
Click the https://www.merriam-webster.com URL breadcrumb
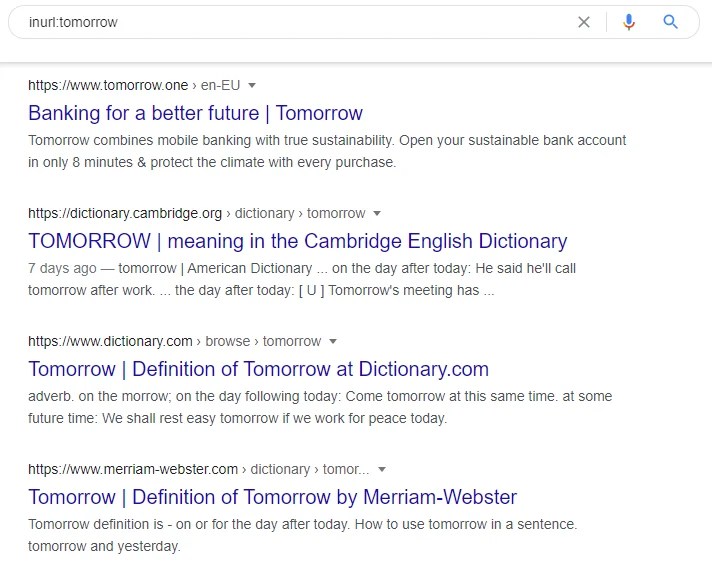(x=133, y=469)
